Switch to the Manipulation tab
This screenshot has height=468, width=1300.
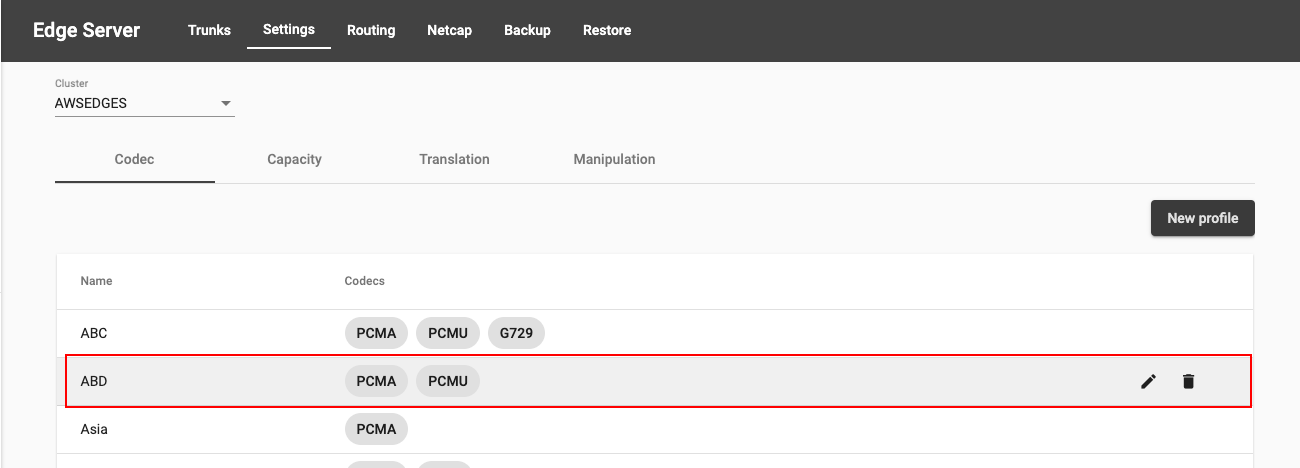click(x=615, y=159)
